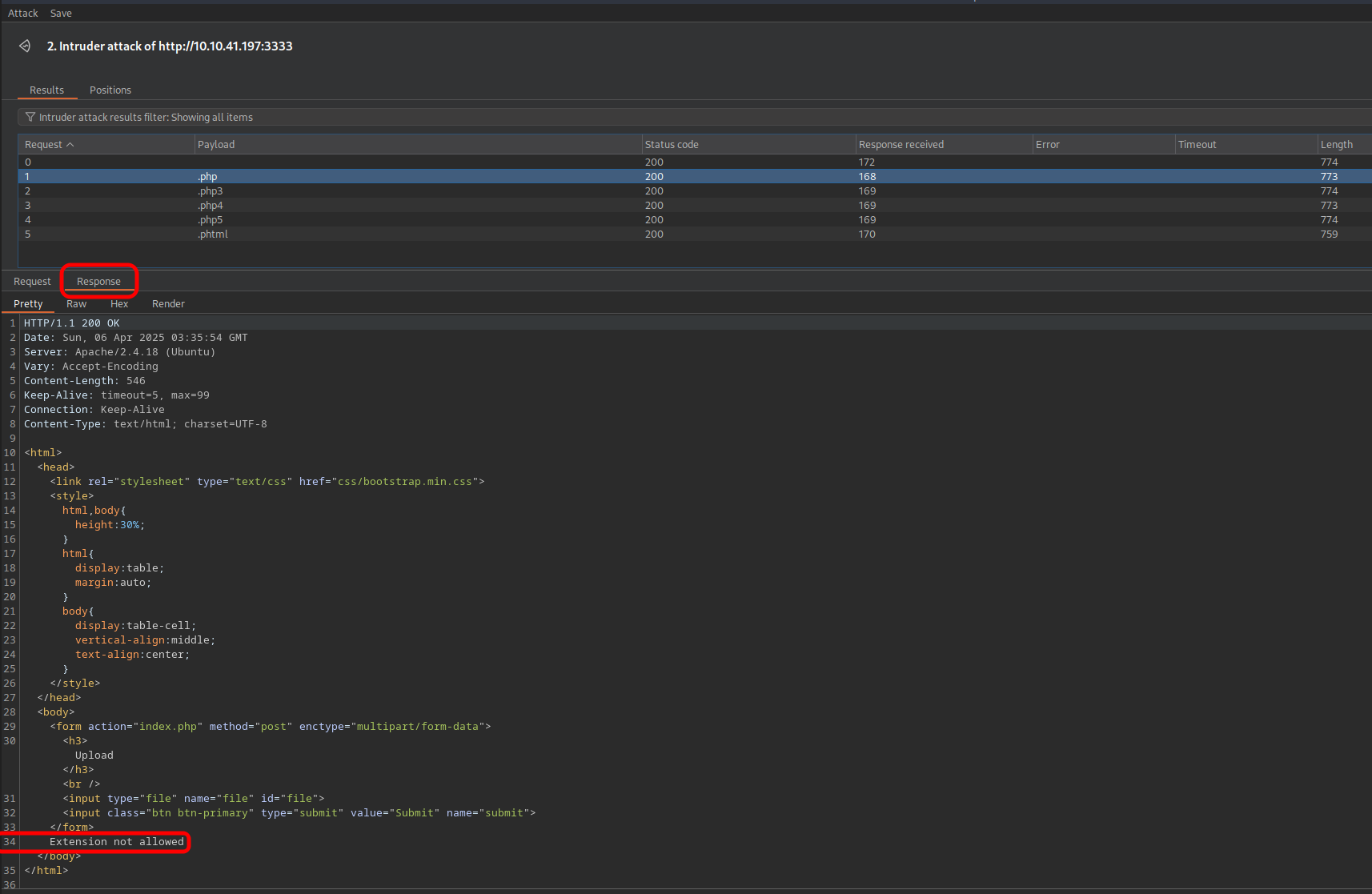
Task: Sort by Request column ascending arrow
Action: pyautogui.click(x=70, y=145)
